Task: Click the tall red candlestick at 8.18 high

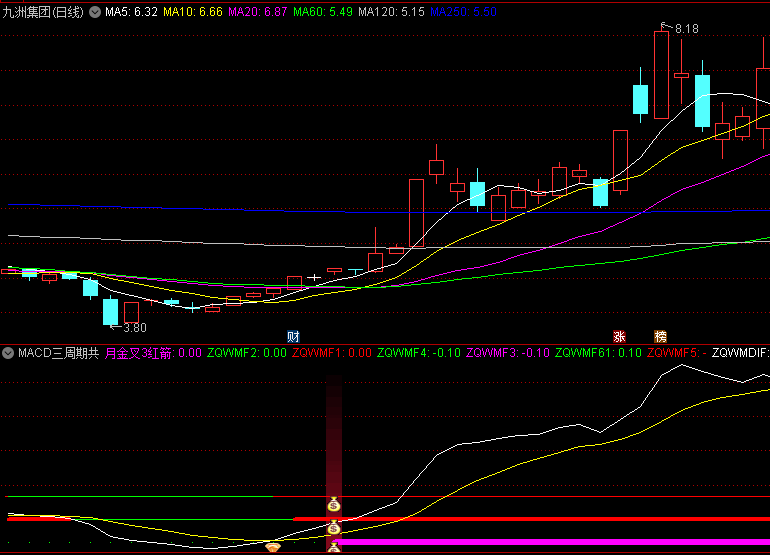Action: 661,74
